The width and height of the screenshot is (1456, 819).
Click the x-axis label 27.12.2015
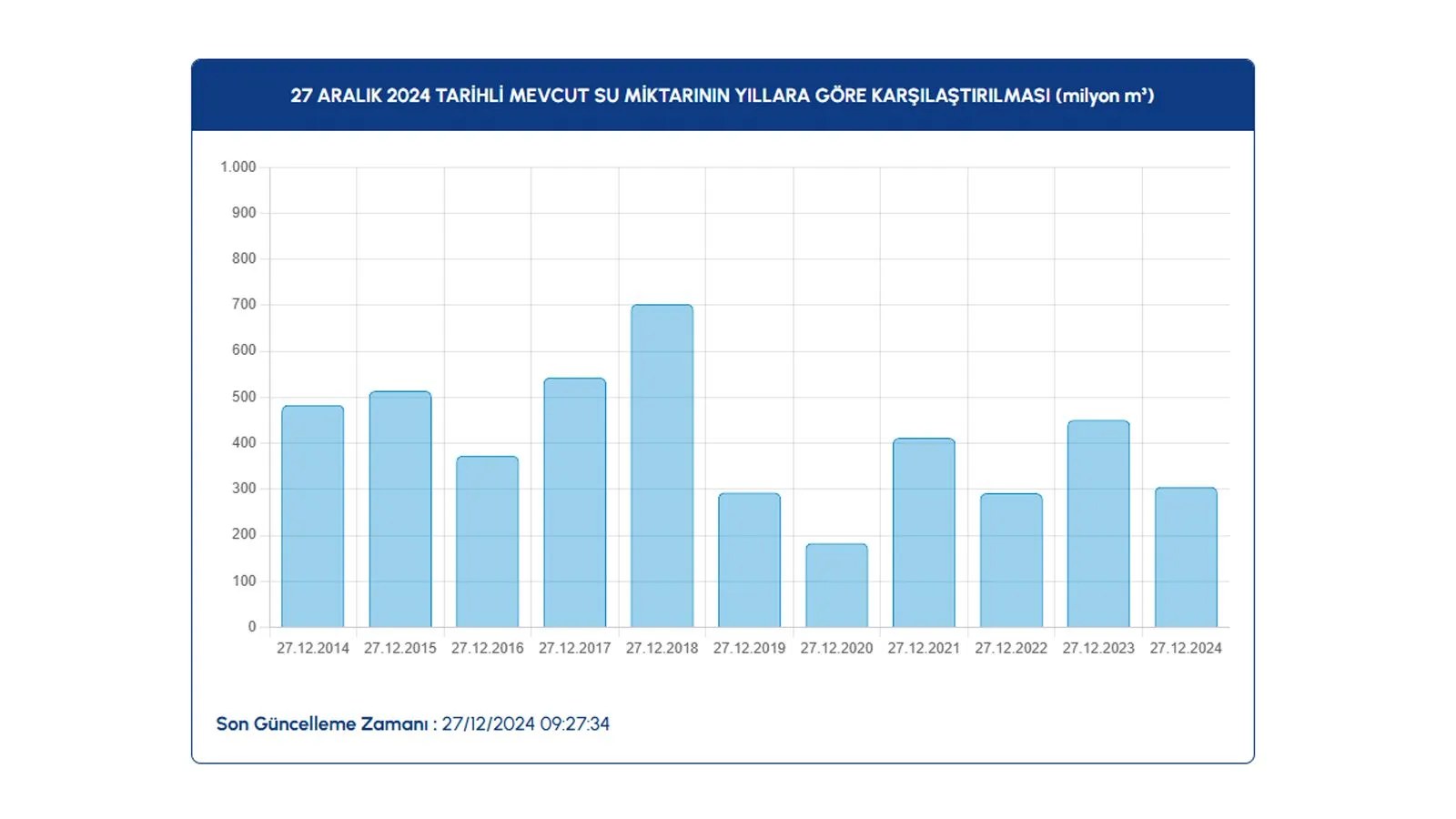[x=400, y=648]
